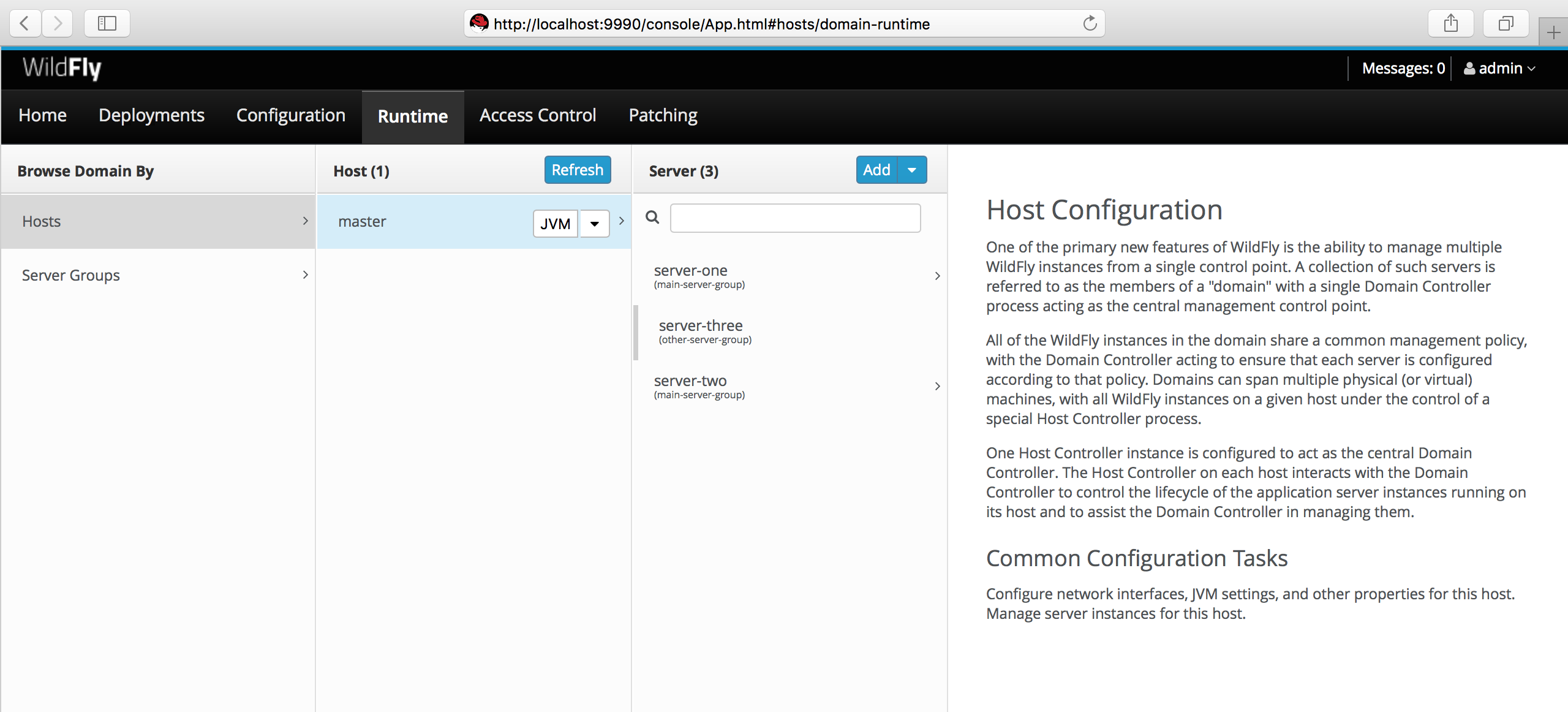Select Server Groups in Browse Domain By

click(x=158, y=275)
